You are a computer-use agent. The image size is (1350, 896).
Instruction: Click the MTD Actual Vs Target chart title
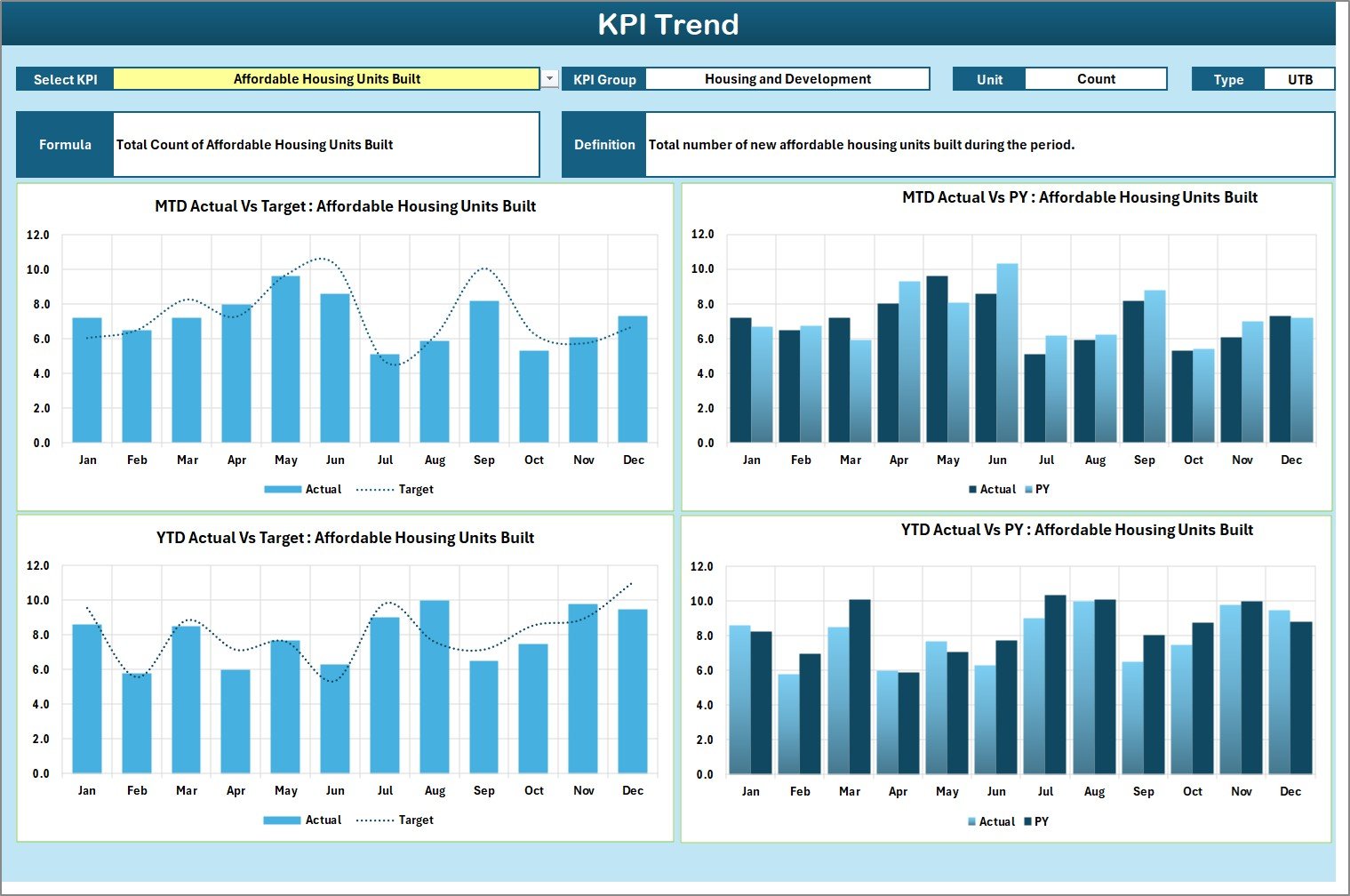tap(346, 205)
